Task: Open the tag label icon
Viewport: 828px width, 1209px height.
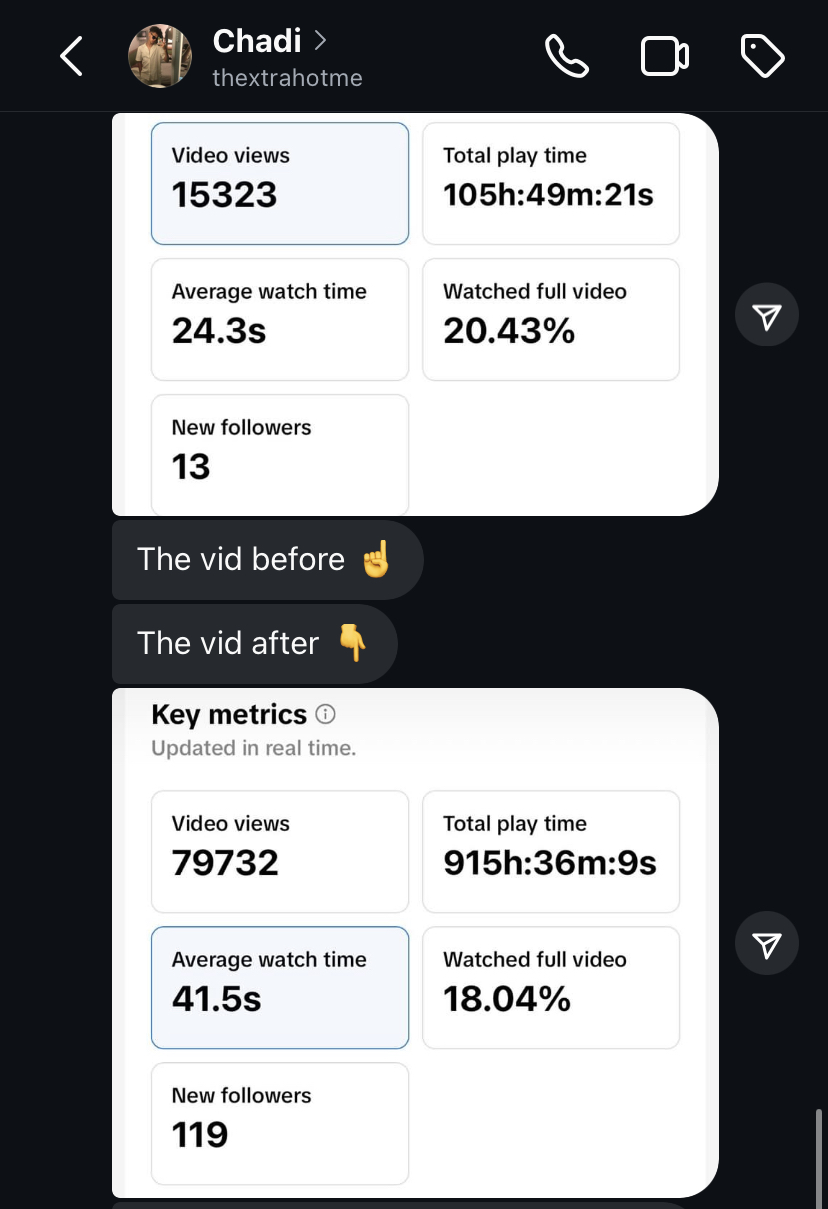Action: pyautogui.click(x=762, y=57)
